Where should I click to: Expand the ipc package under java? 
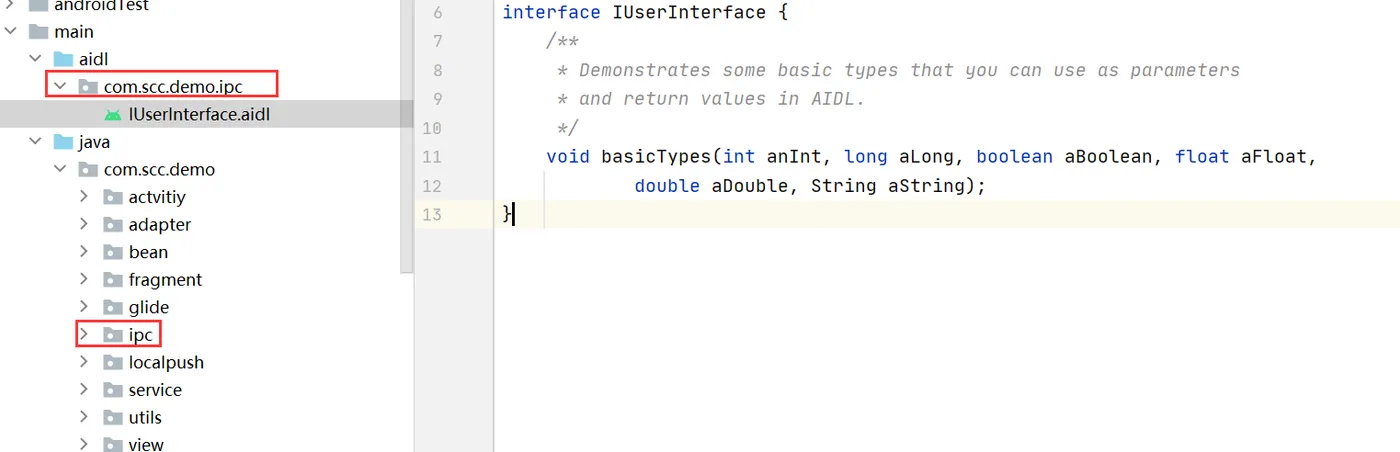[x=85, y=335]
